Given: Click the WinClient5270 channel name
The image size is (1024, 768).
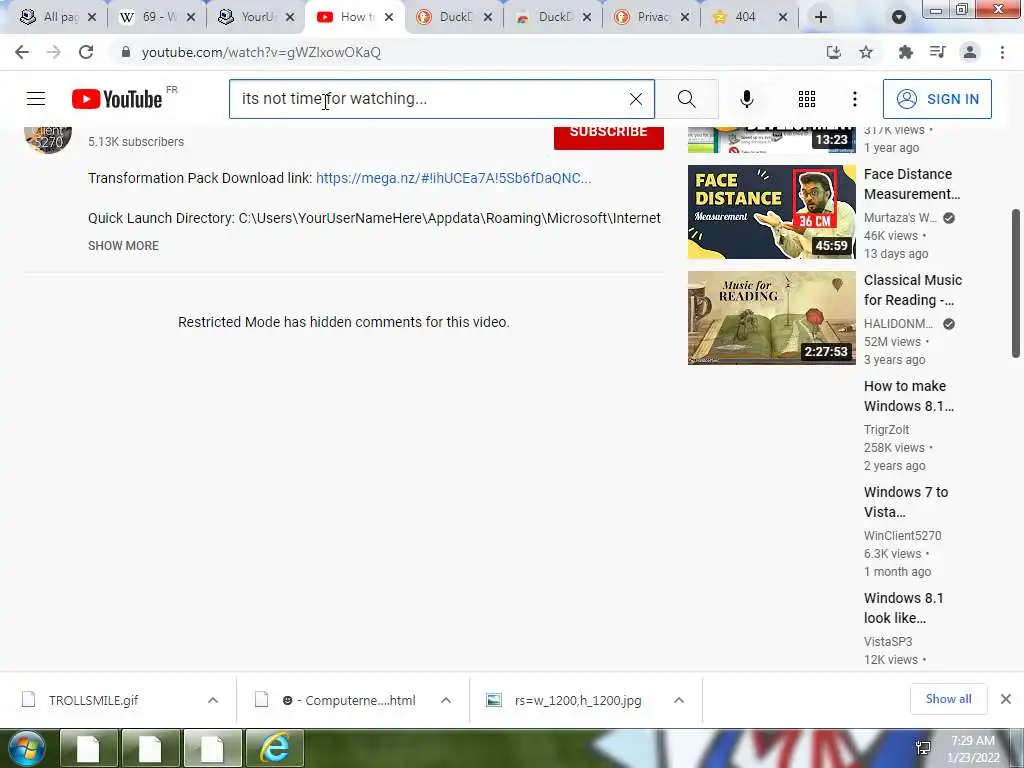Looking at the screenshot, I should click(x=903, y=536).
